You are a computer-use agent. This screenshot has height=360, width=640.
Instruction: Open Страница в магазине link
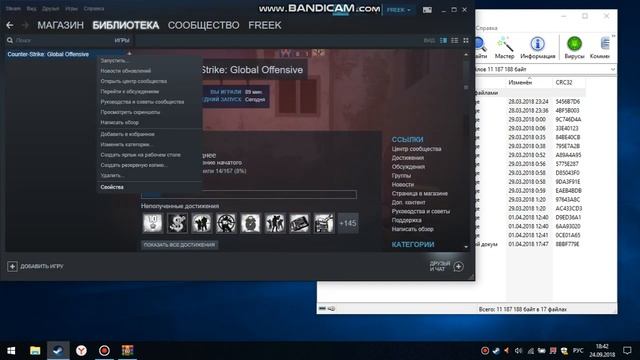coord(420,193)
